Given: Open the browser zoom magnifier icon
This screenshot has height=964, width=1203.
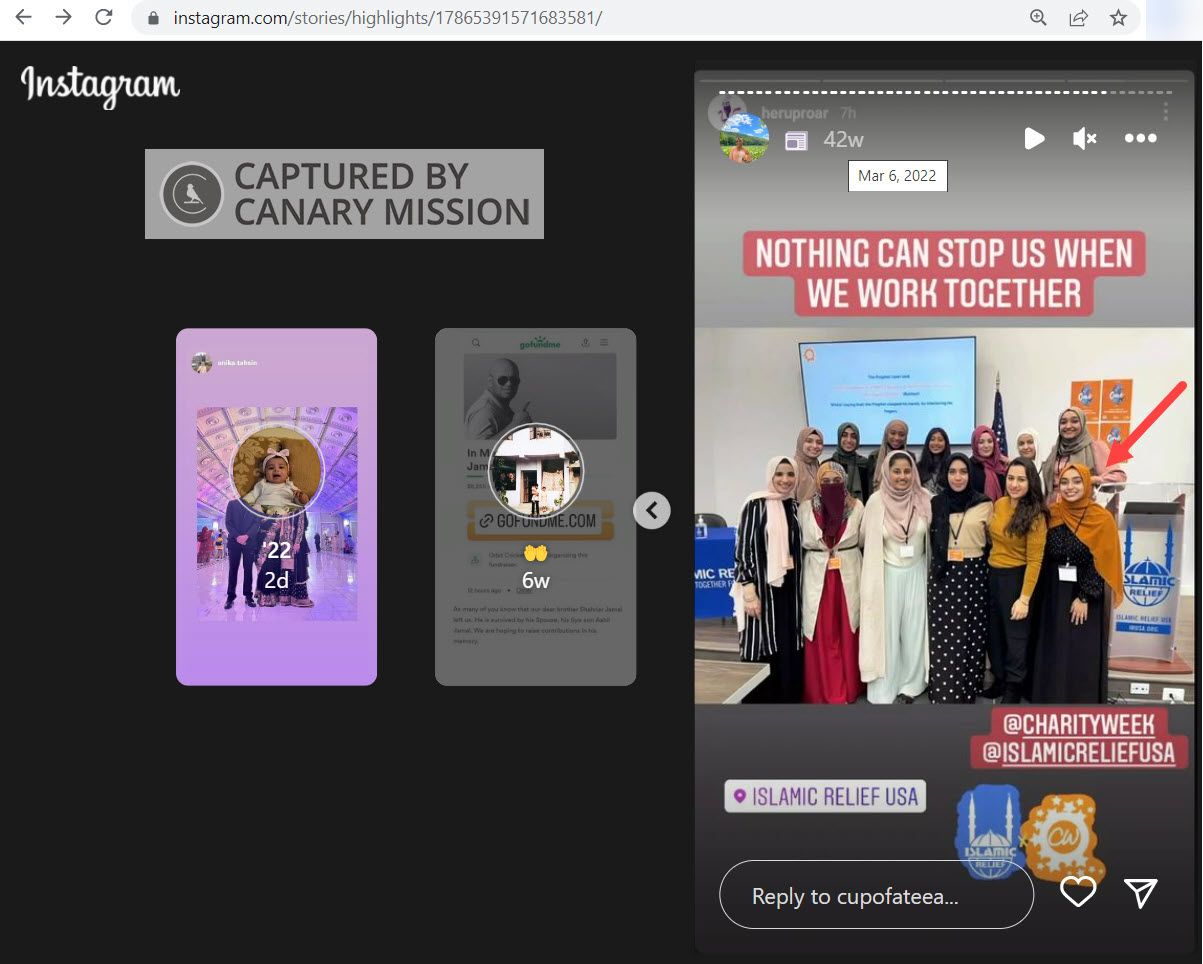Looking at the screenshot, I should tap(1038, 17).
